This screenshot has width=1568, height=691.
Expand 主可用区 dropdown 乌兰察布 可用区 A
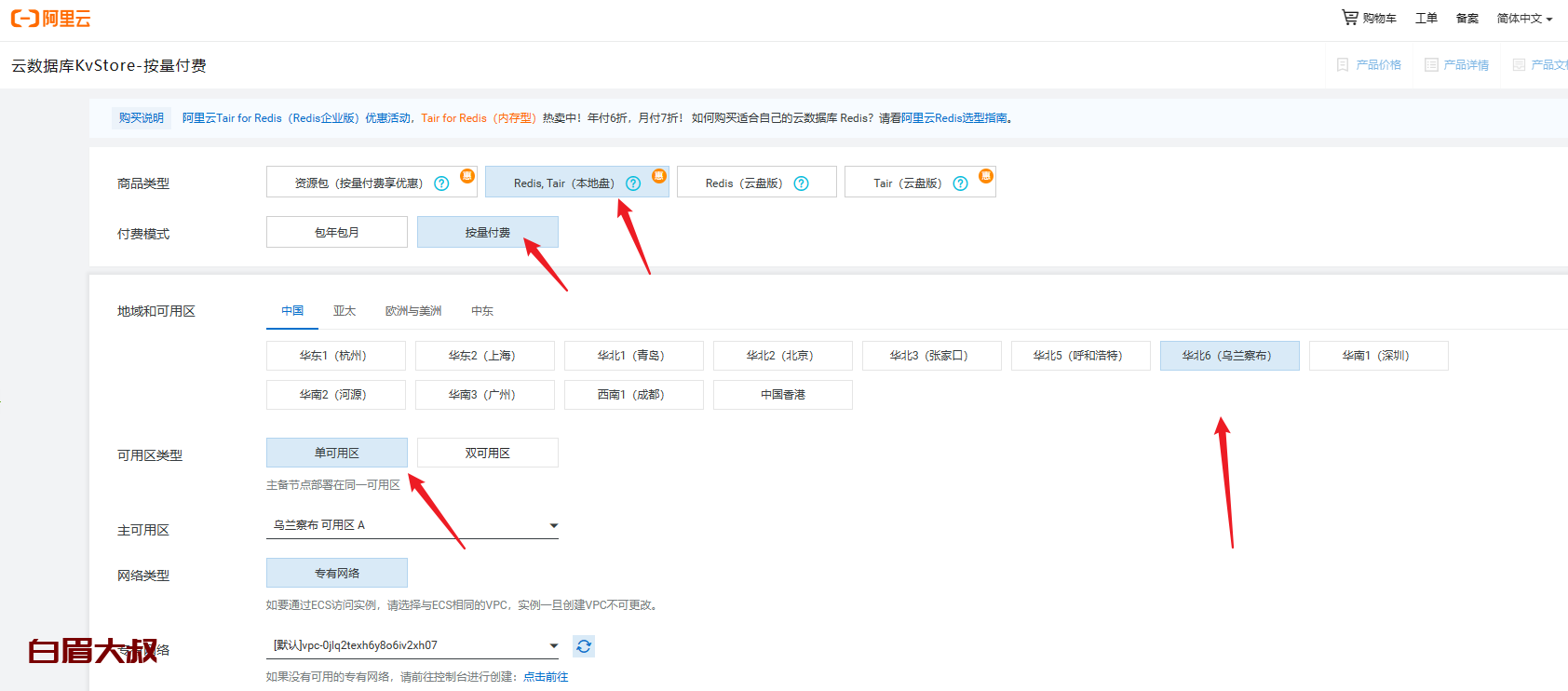tap(412, 525)
